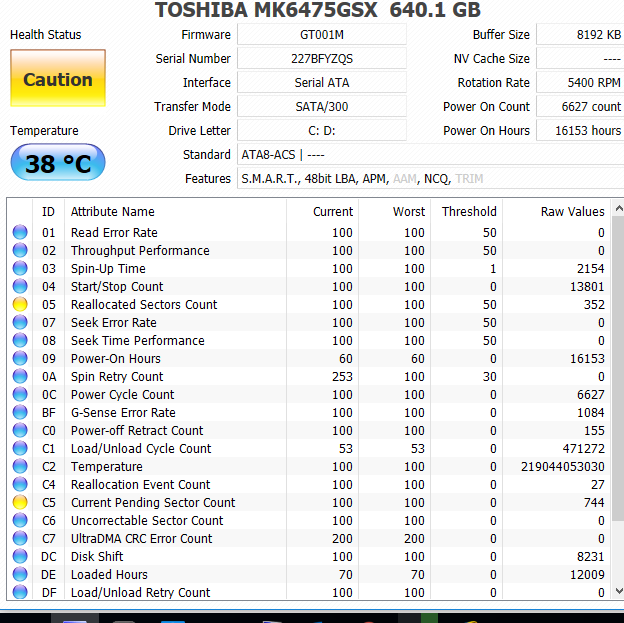This screenshot has height=623, width=624.
Task: Click the status orb for Uncorrectable Sector Count
Action: [20, 520]
